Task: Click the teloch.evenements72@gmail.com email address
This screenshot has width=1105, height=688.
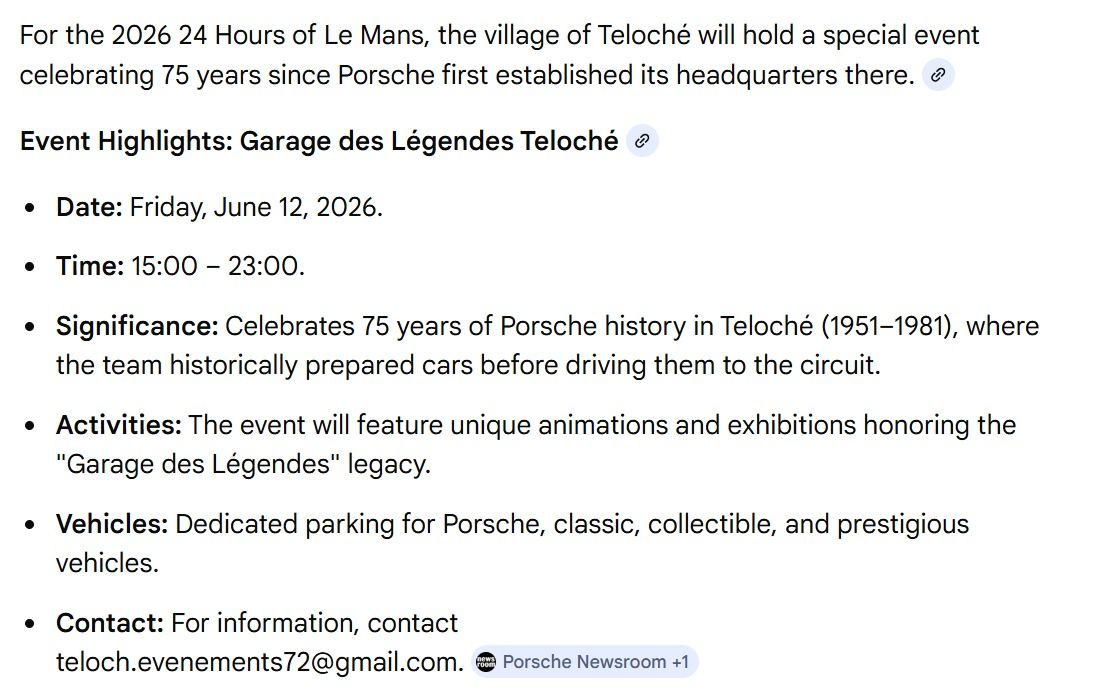Action: (259, 662)
